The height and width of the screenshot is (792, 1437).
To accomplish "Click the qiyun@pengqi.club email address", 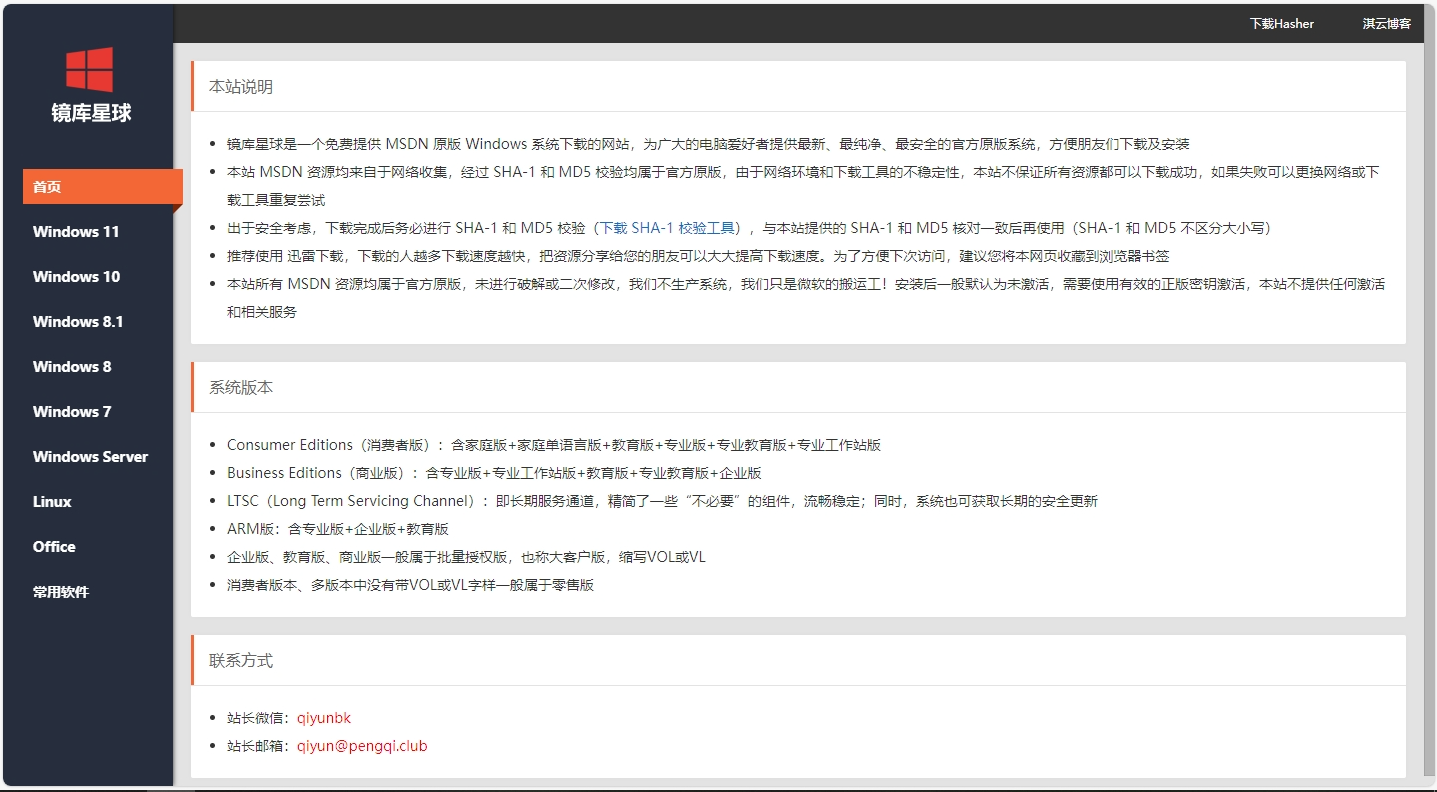I will coord(363,745).
